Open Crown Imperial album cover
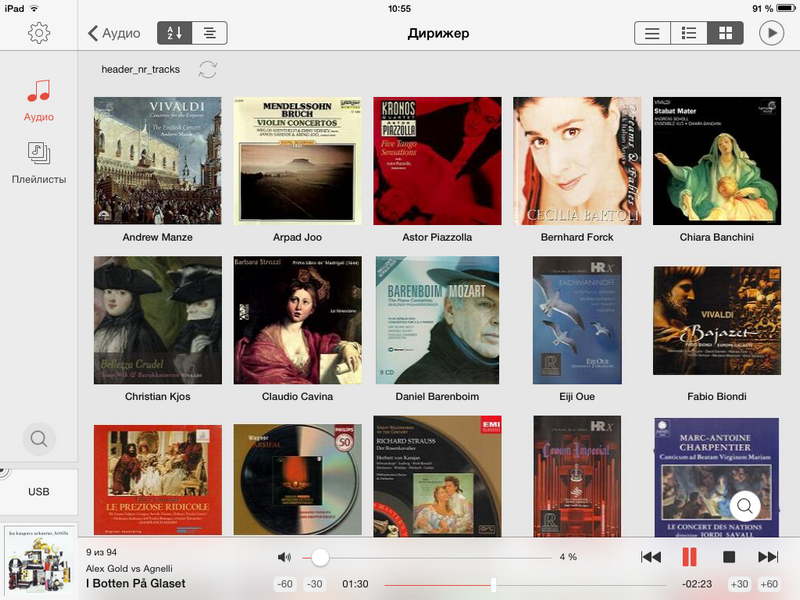 click(577, 476)
